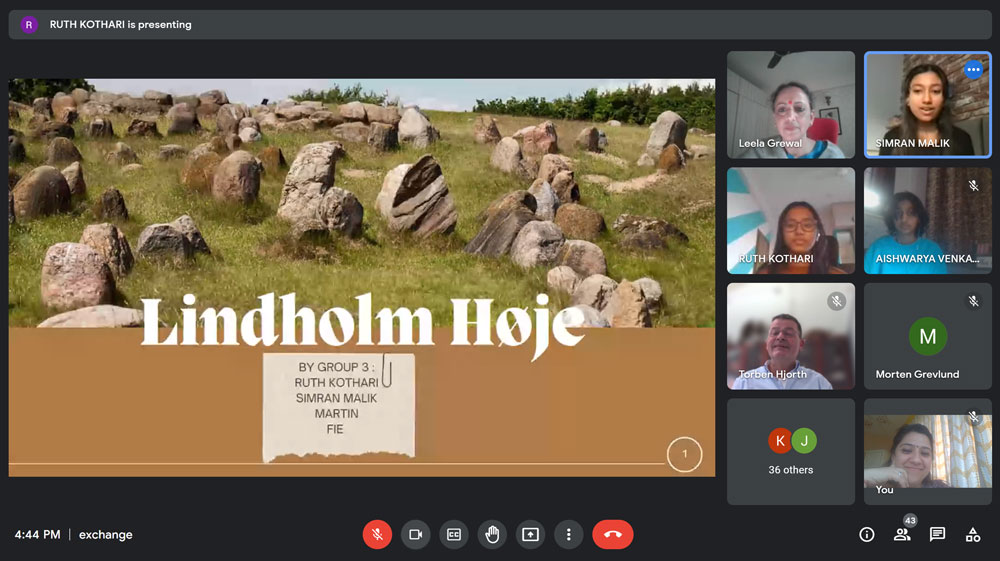
Task: Click muted mic icon on Aishwarya's tile
Action: pyautogui.click(x=973, y=186)
